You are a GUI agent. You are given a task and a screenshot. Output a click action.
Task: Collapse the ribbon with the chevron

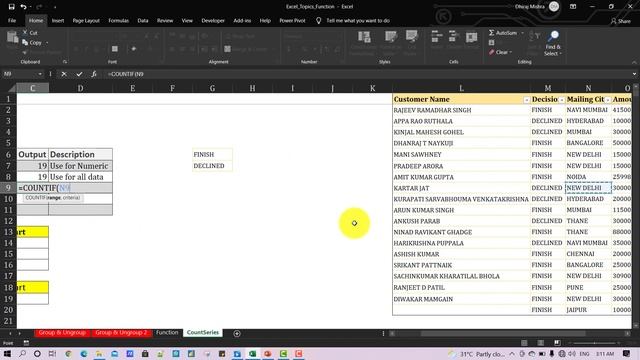pyautogui.click(x=634, y=62)
